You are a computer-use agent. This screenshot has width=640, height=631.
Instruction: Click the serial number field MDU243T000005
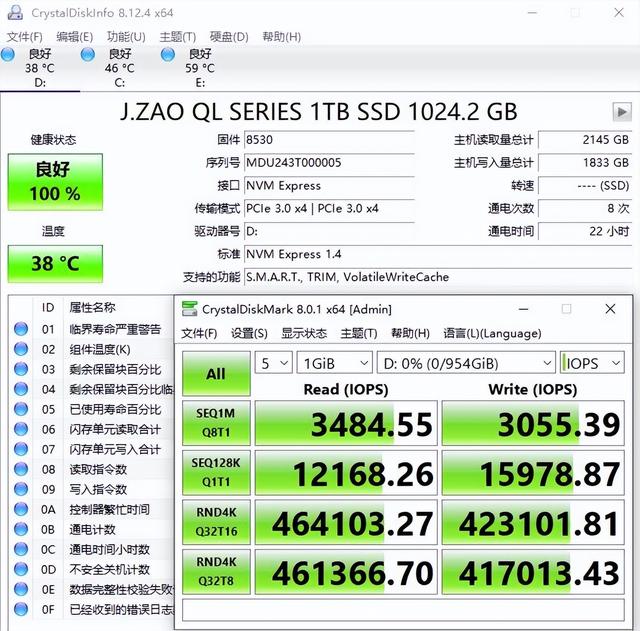[329, 163]
